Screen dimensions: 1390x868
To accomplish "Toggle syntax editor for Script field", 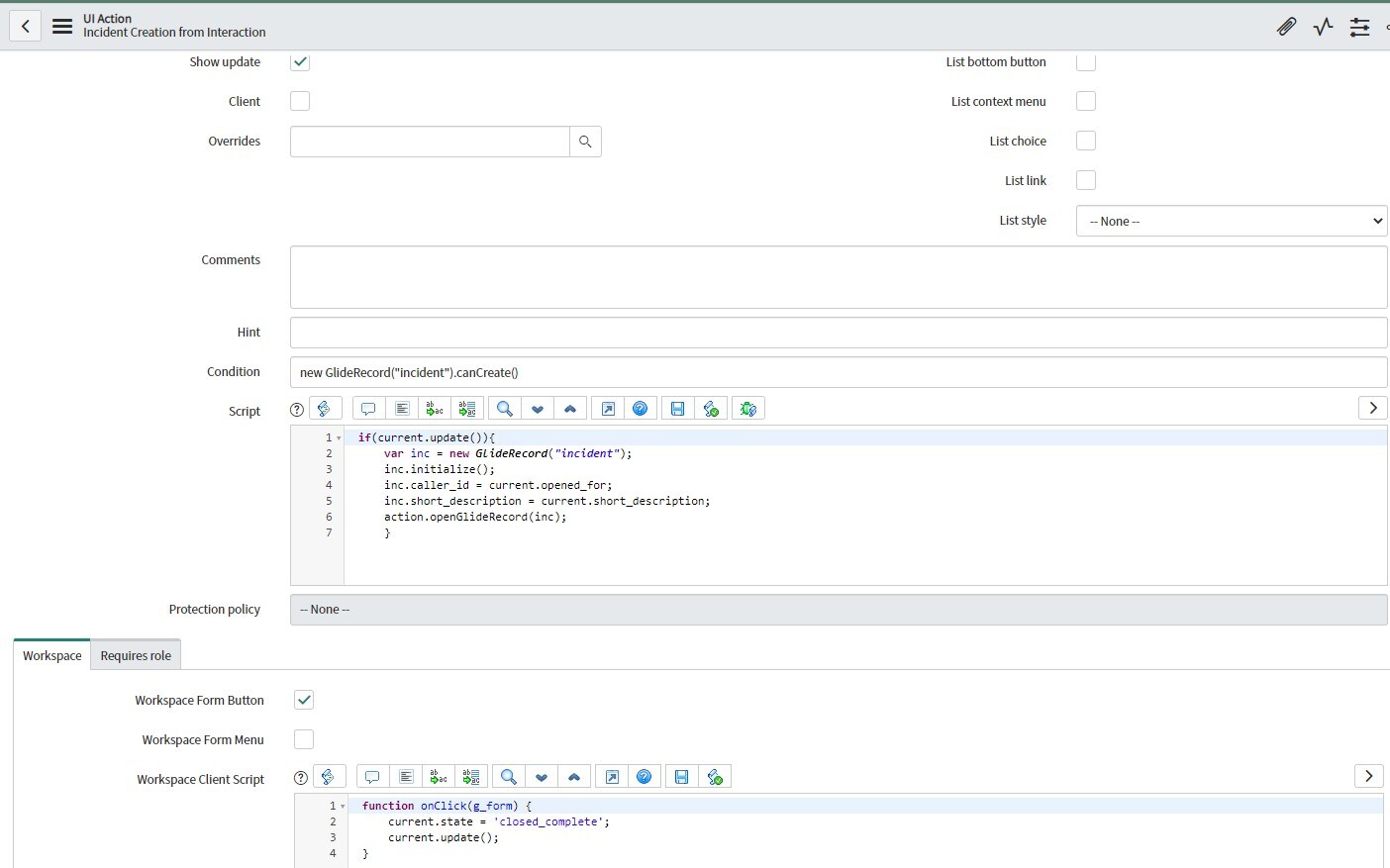I will click(x=326, y=409).
